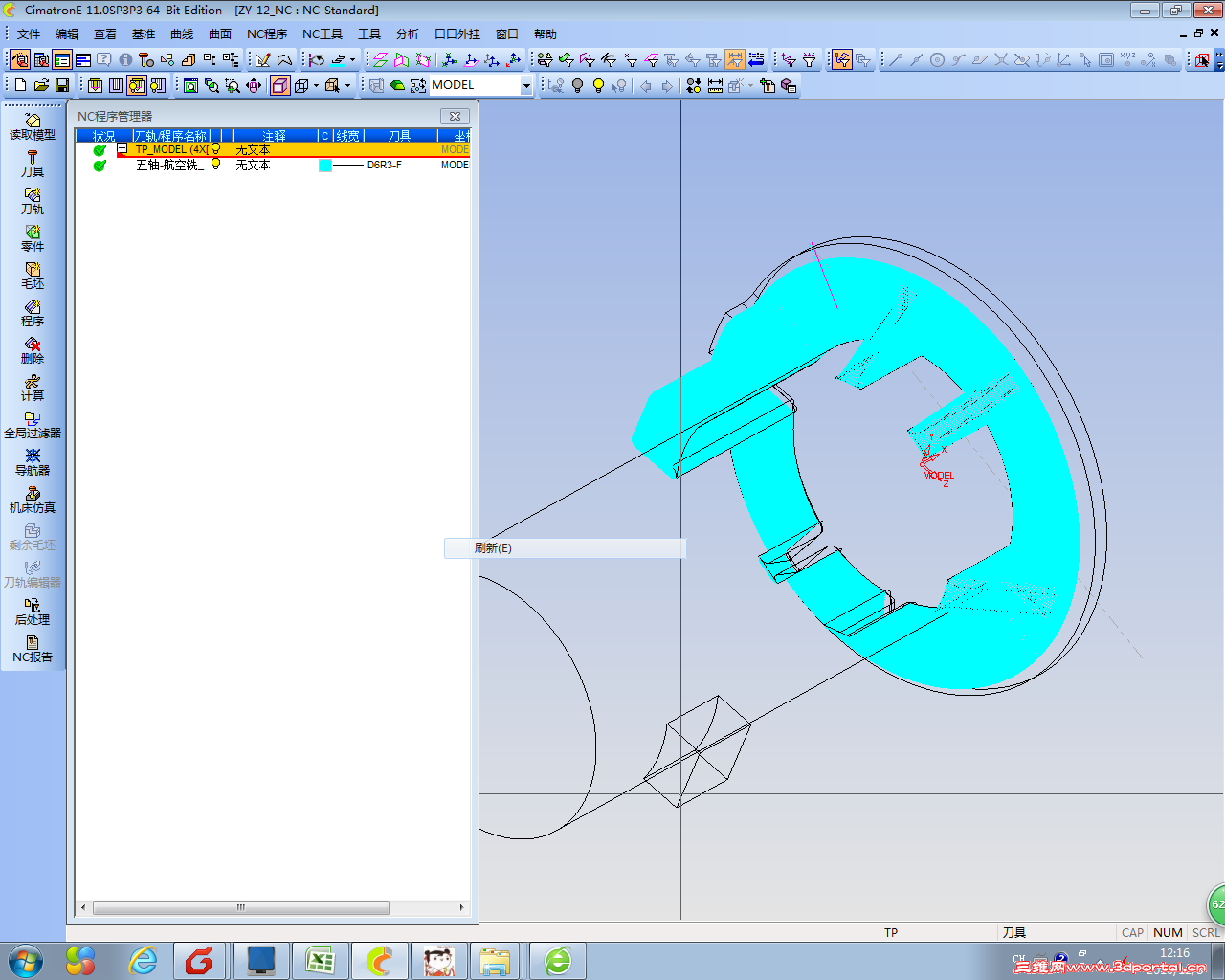1225x980 pixels.
Task: Open the Windows Start menu
Action: tap(25, 960)
